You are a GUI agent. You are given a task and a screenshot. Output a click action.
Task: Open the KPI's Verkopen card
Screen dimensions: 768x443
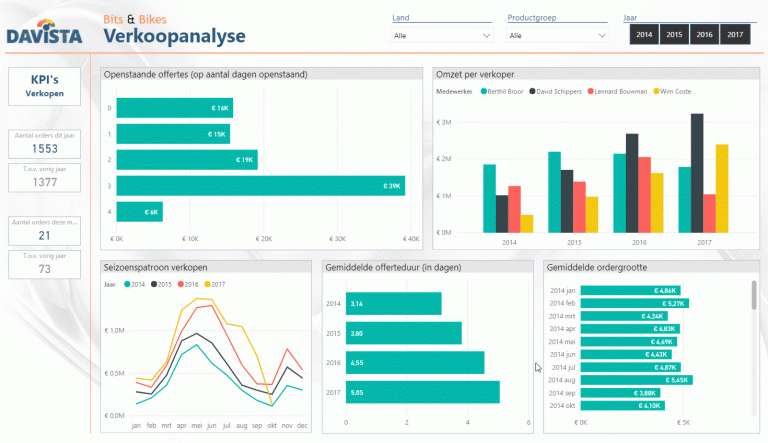pyautogui.click(x=45, y=86)
